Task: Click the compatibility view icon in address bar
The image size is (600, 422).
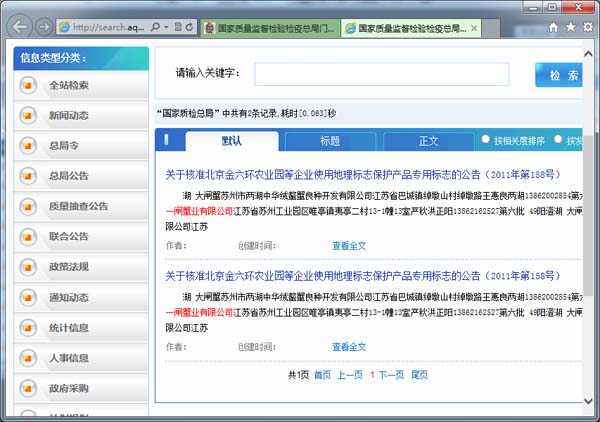Action: pos(178,27)
